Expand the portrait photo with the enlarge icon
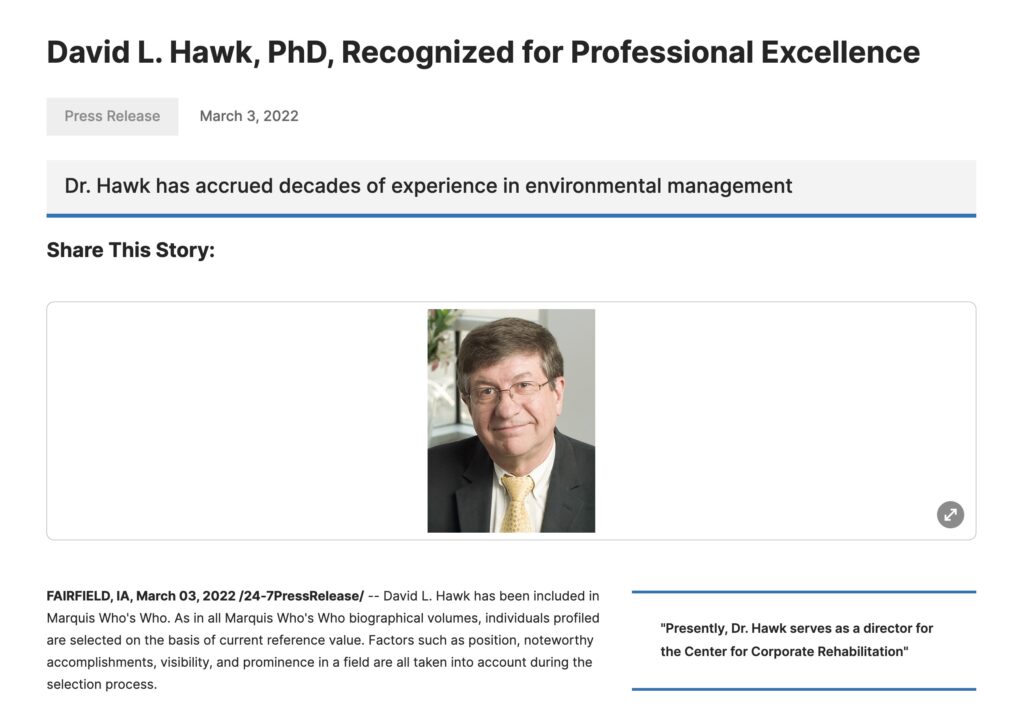The image size is (1024, 716). (950, 515)
